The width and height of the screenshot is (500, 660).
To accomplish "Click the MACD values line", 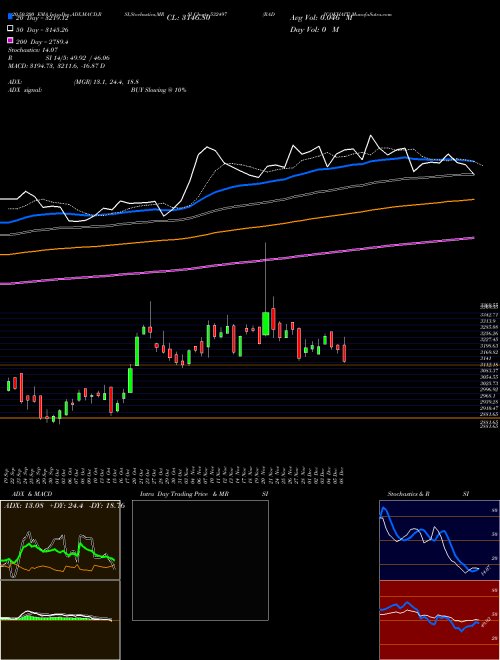I will point(56,66).
